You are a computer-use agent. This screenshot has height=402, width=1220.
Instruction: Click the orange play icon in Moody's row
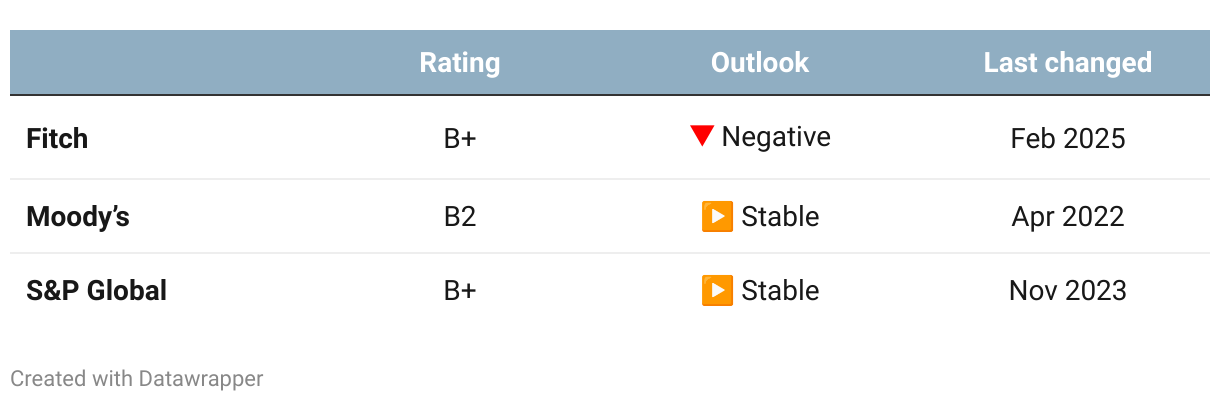[x=717, y=216]
